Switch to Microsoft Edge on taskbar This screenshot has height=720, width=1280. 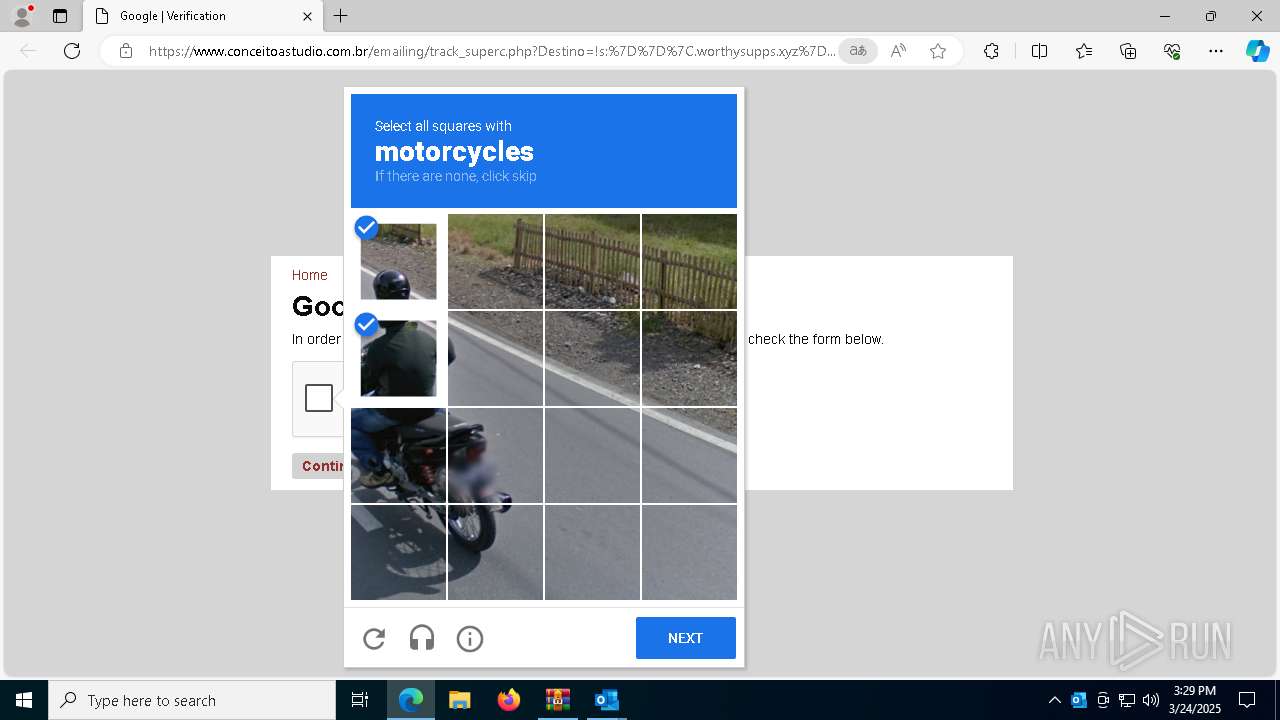(411, 700)
